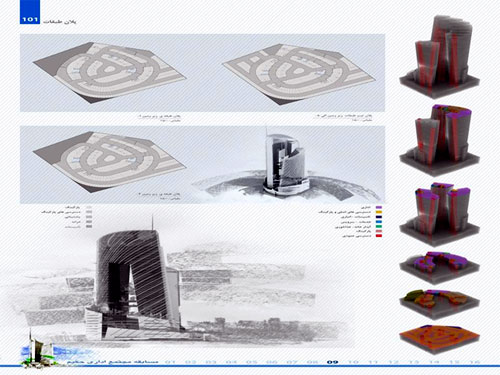Click the top-right parking floor plan

tap(299, 73)
